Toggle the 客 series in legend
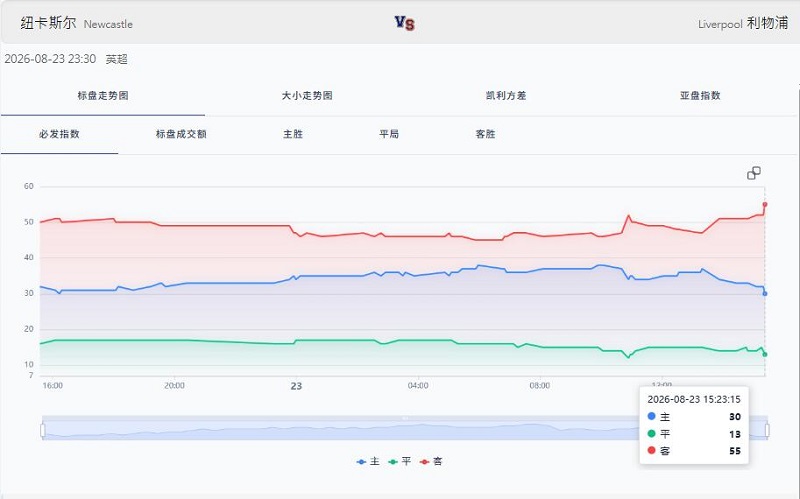 pos(431,461)
